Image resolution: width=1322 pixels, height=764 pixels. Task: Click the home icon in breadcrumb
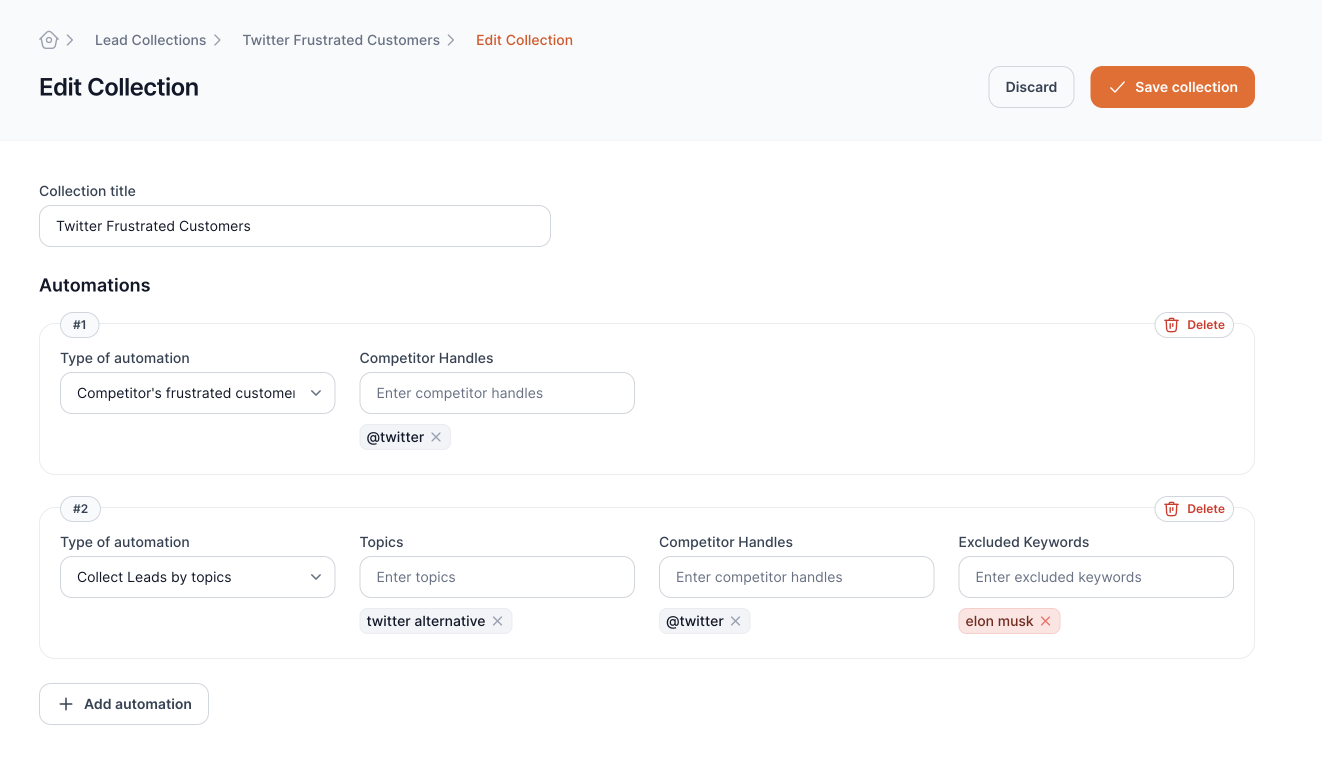tap(48, 40)
